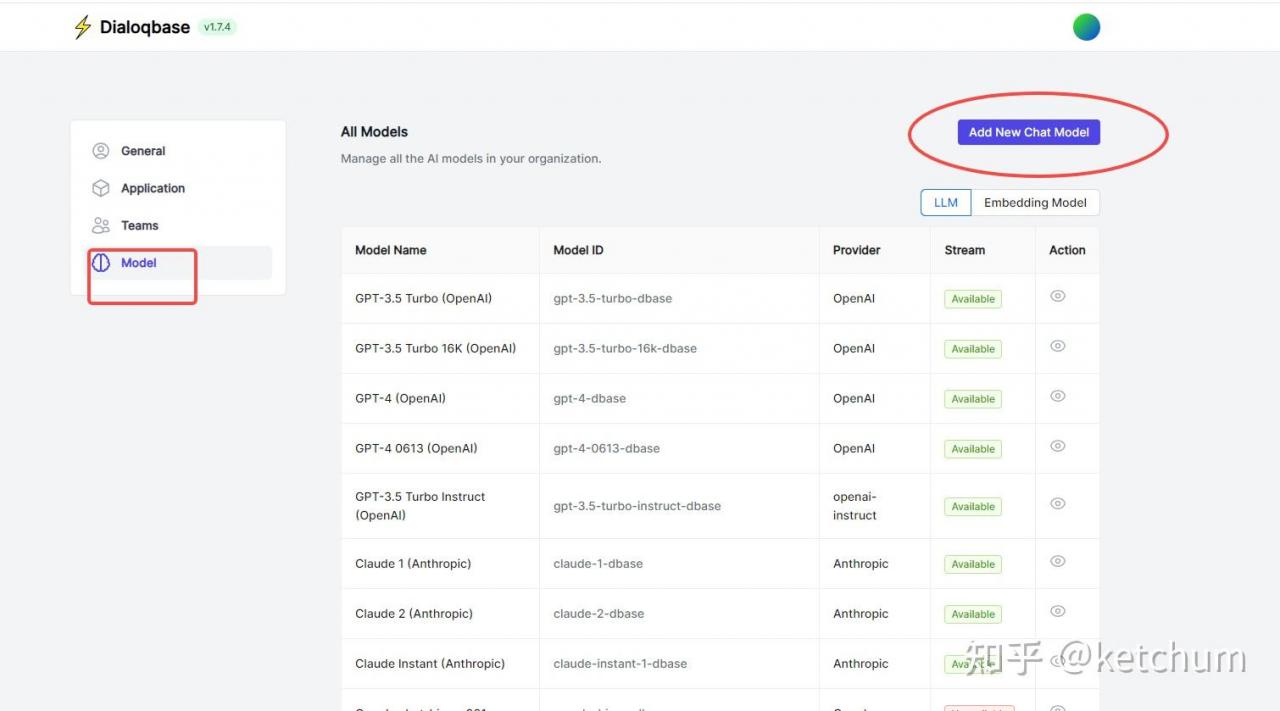Click Available badge in GPT-4 (OpenAI) row
Image resolution: width=1280 pixels, height=711 pixels.
(973, 399)
